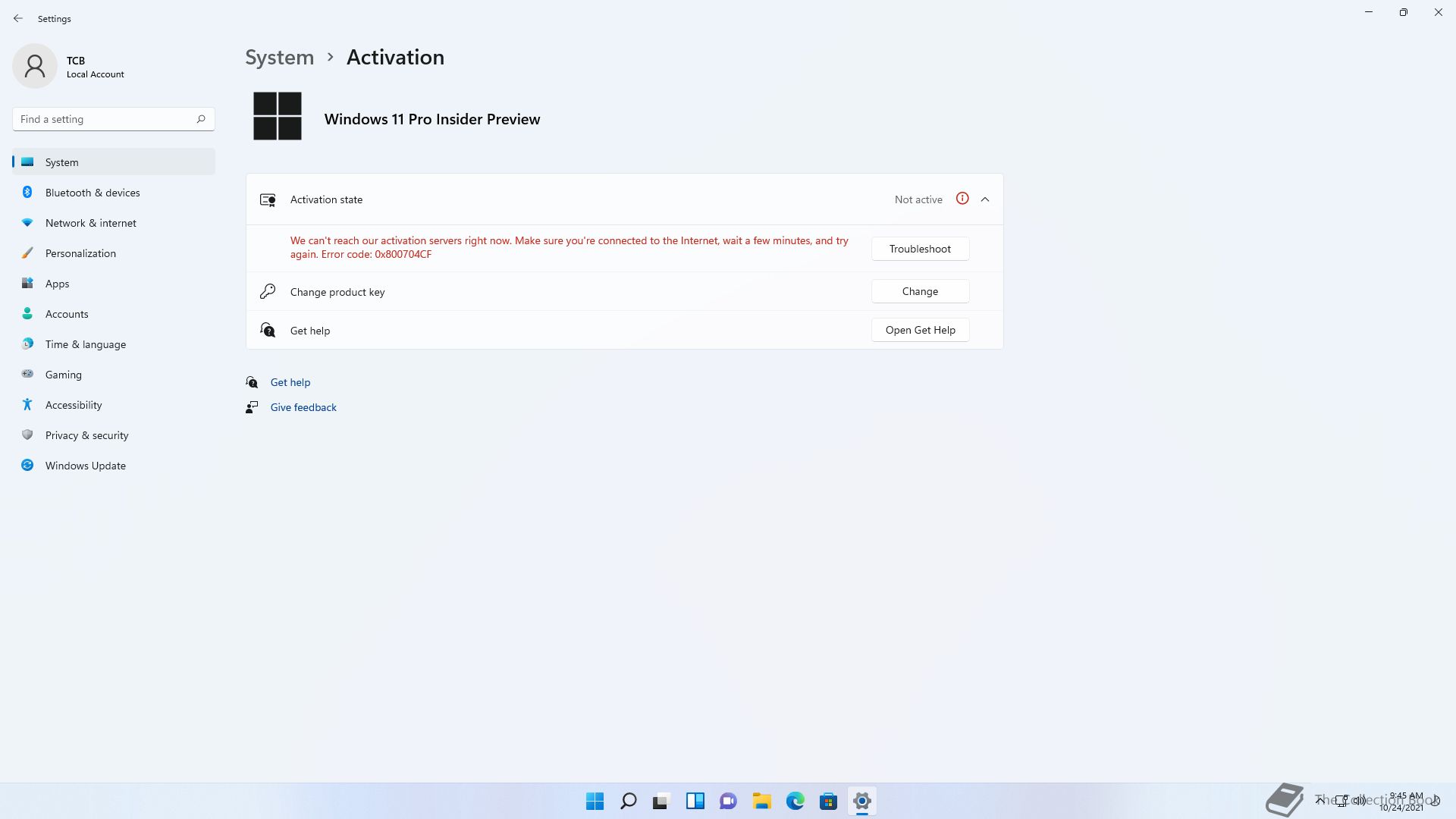The image size is (1456, 819).
Task: Click the Activation page heading
Action: pos(395,57)
